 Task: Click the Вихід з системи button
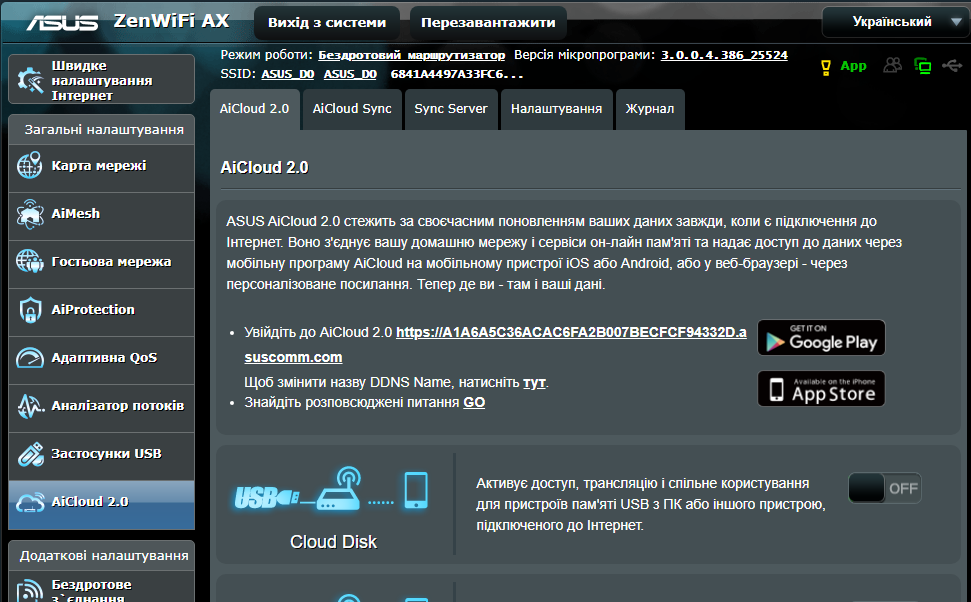[327, 23]
